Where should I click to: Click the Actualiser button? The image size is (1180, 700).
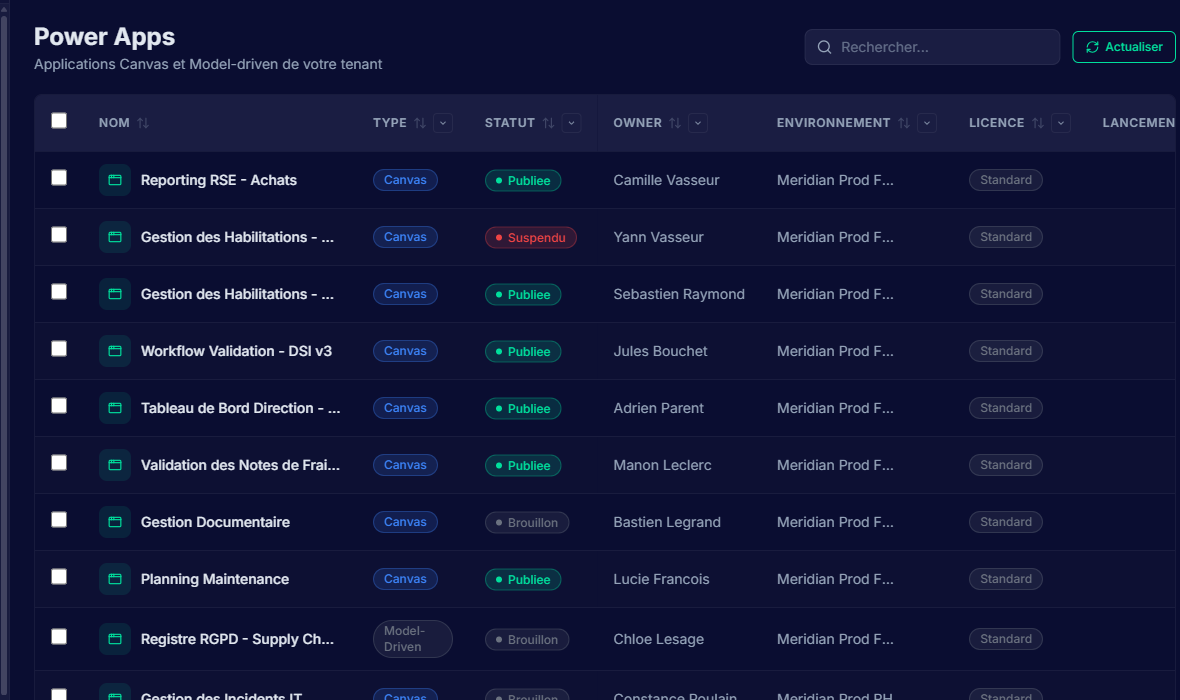[1123, 46]
